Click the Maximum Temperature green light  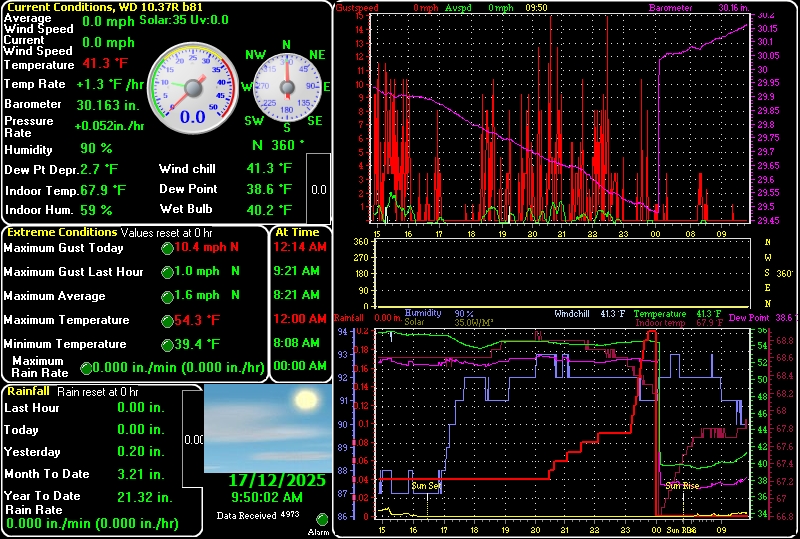pyautogui.click(x=167, y=320)
